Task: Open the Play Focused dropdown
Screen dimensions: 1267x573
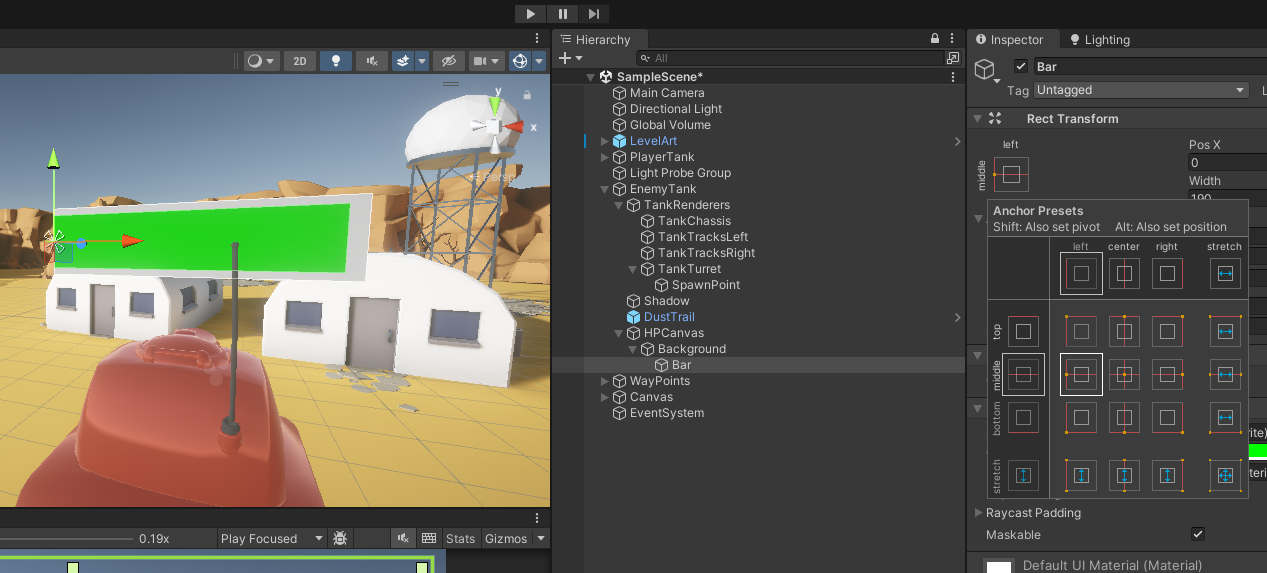Action: pyautogui.click(x=273, y=538)
